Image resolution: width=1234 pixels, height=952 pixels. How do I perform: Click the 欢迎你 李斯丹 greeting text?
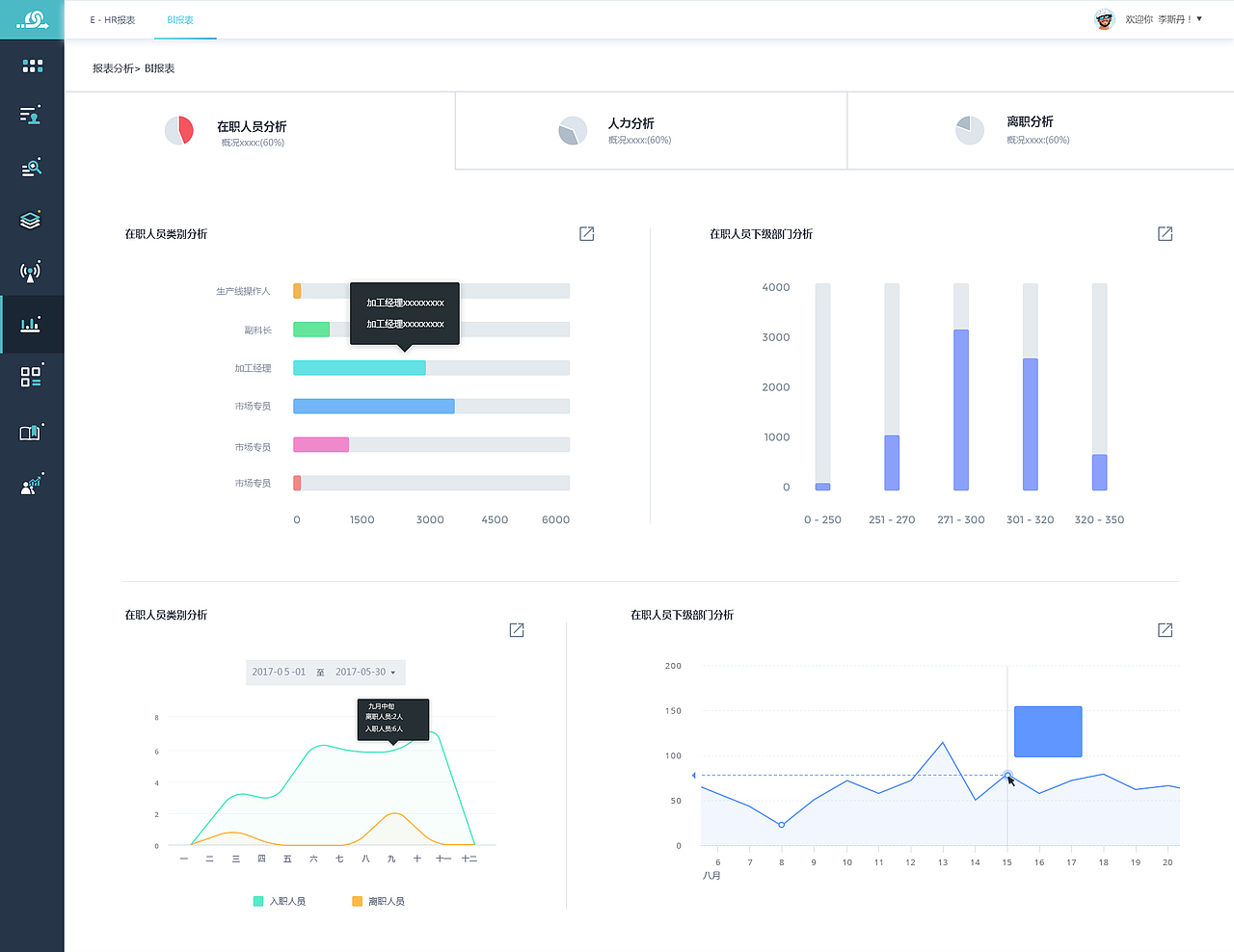[x=1159, y=19]
